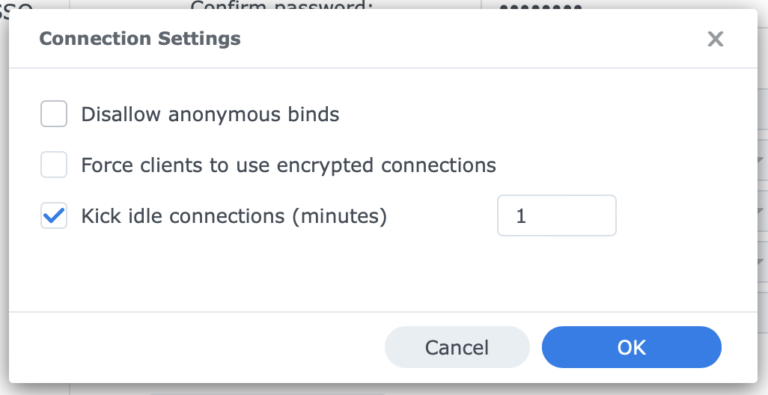Confirm settings with the OK button
Image resolution: width=768 pixels, height=395 pixels.
[x=631, y=347]
